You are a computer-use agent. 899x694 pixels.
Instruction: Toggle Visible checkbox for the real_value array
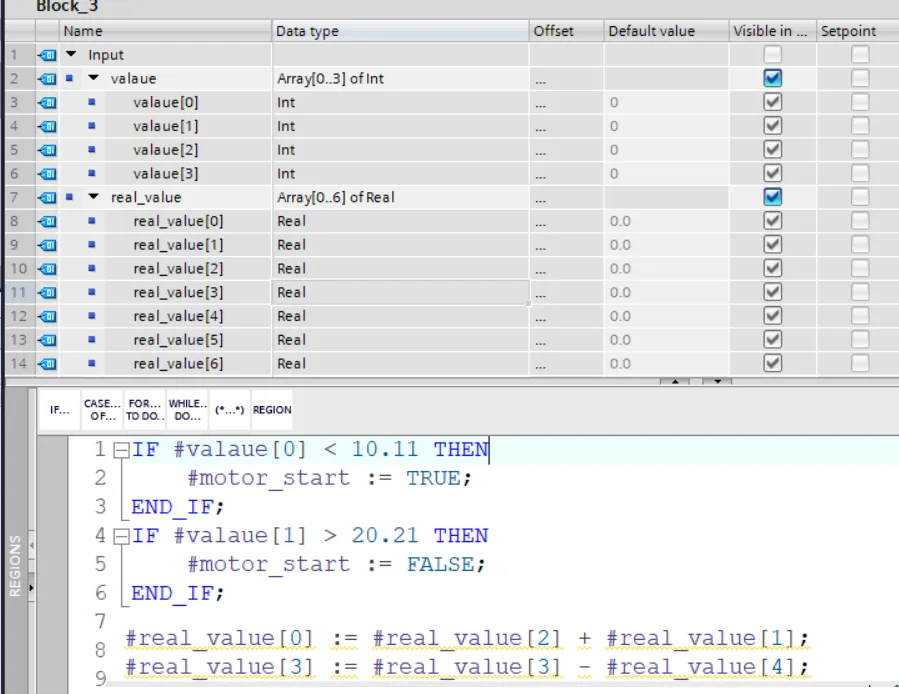point(772,197)
